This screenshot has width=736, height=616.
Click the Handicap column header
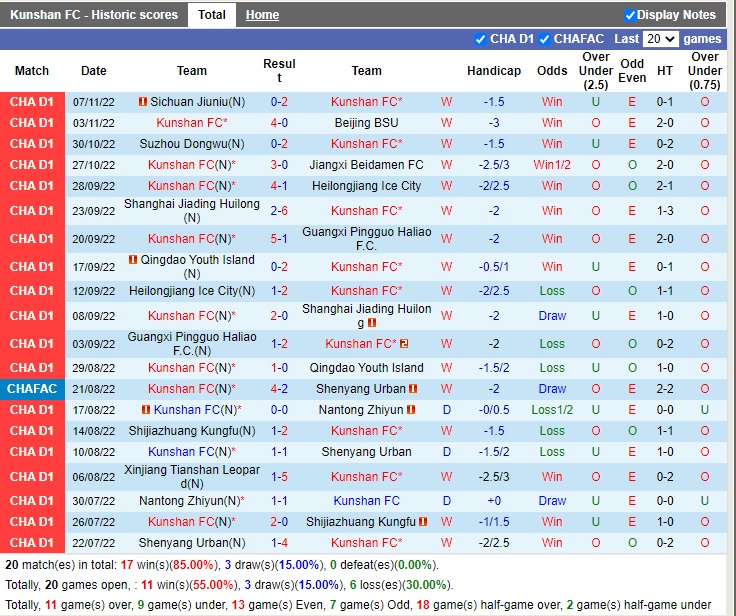494,71
